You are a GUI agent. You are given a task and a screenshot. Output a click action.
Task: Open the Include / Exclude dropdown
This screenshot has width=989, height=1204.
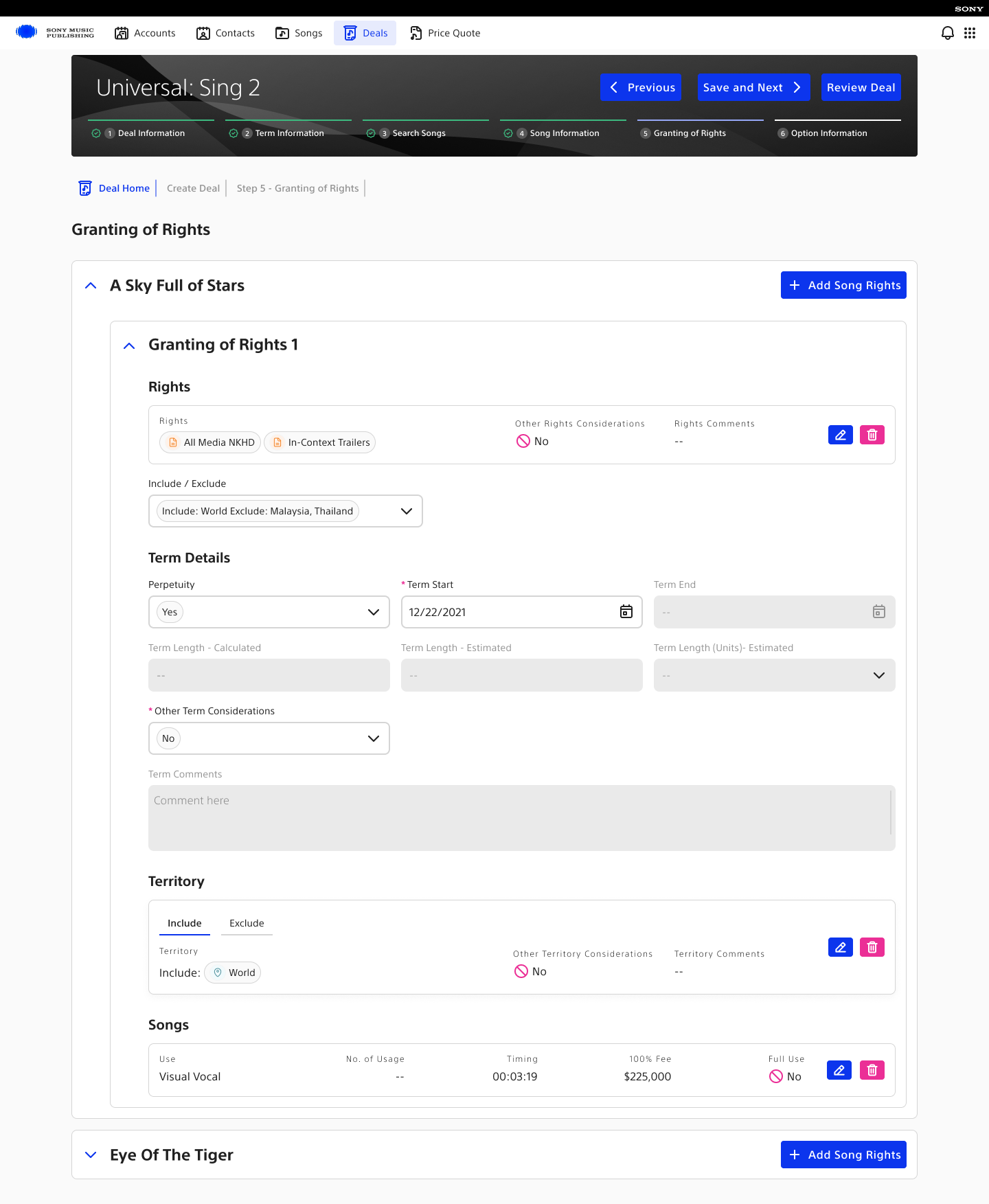click(x=286, y=511)
